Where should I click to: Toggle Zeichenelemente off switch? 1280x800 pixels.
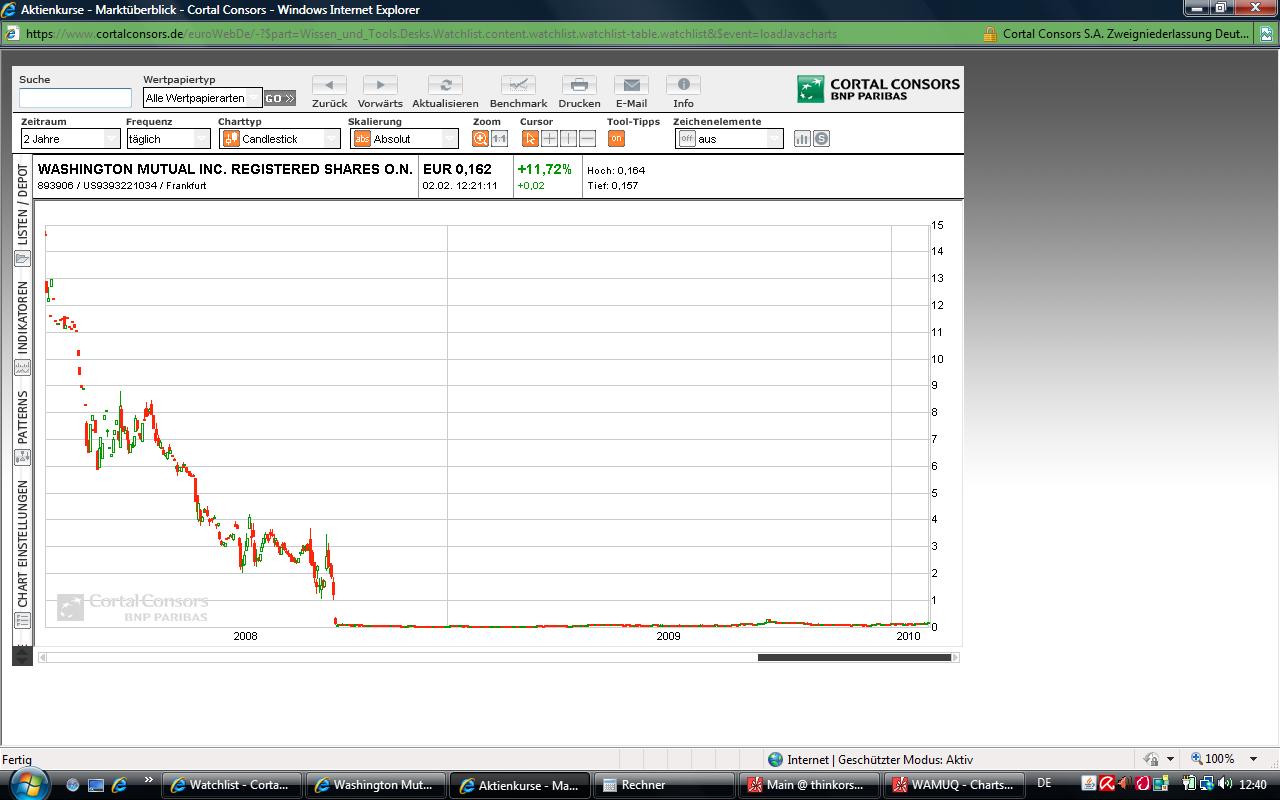pyautogui.click(x=687, y=139)
